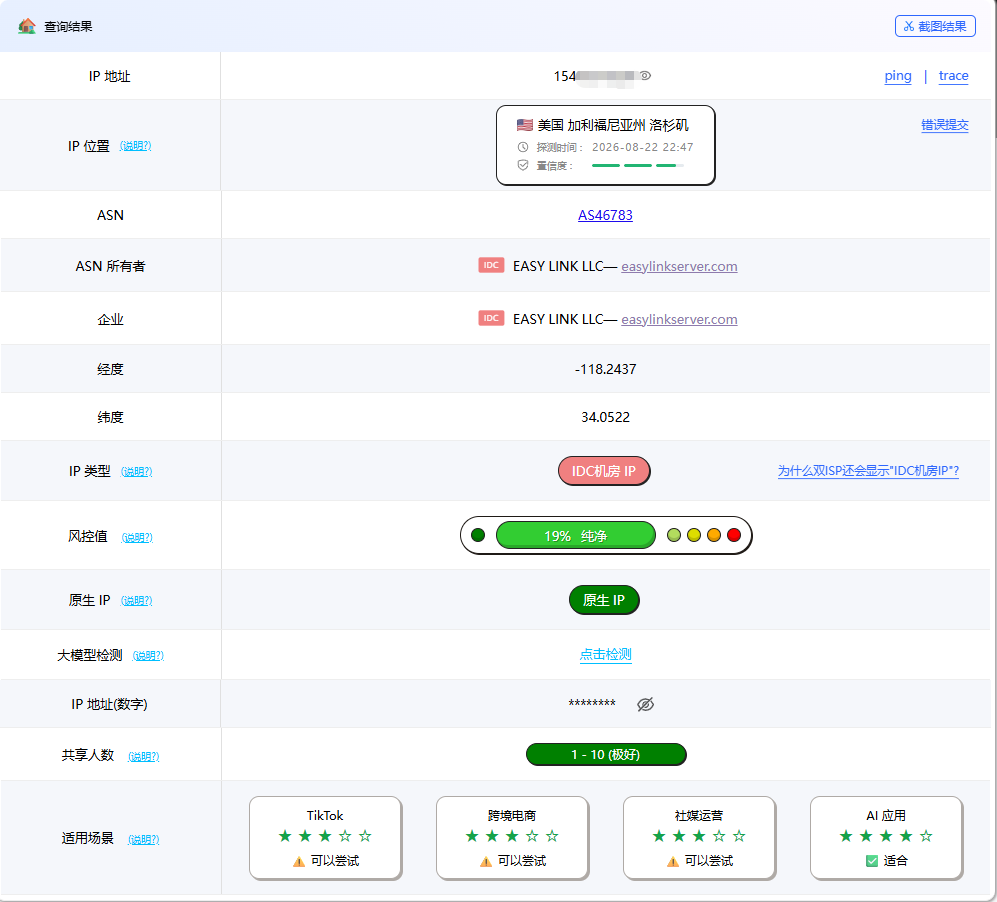Open 说明 help link for 大模型检测
The width and height of the screenshot is (997, 902).
(x=148, y=655)
